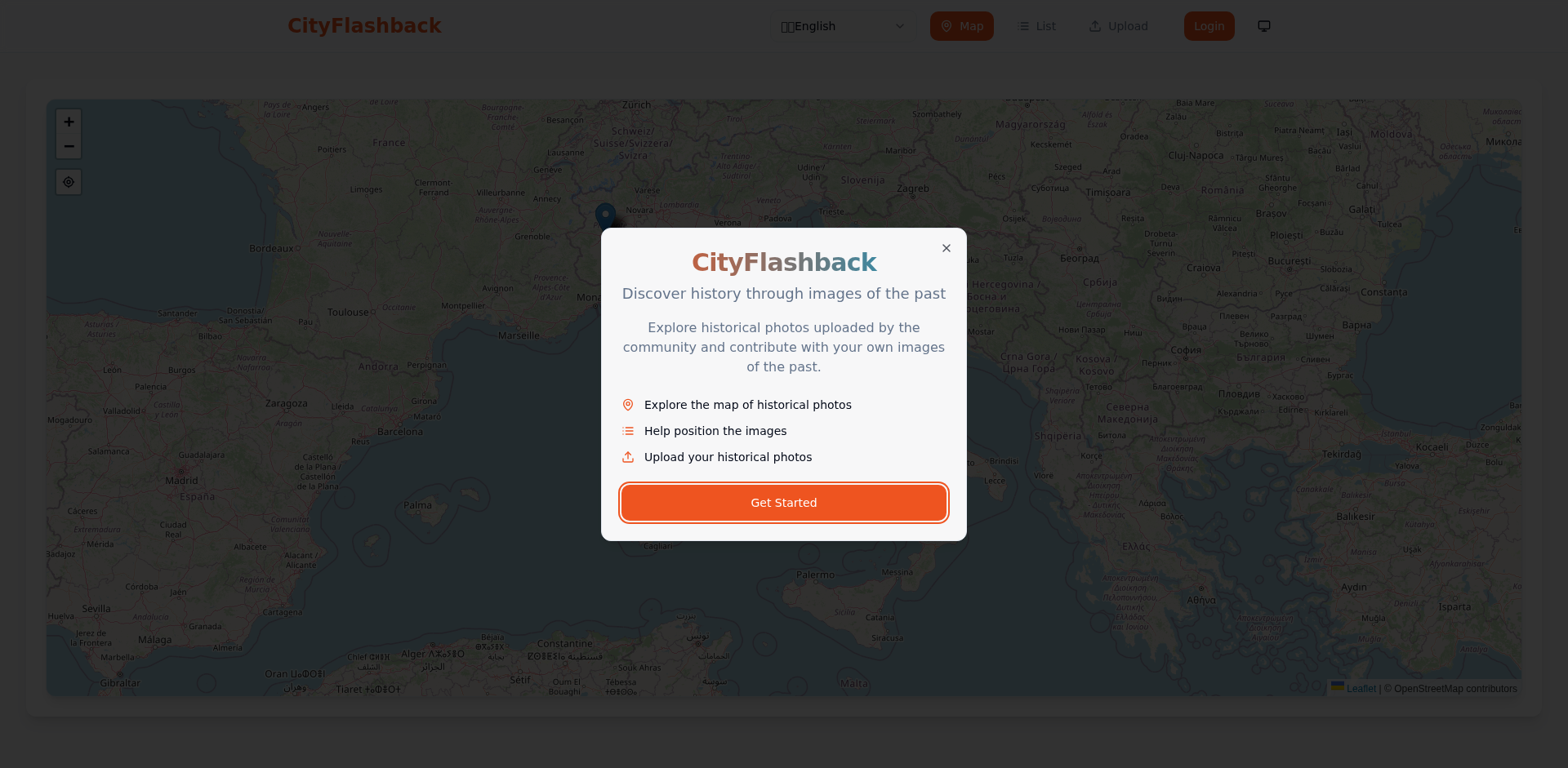Click the language dropdown chevron arrow
This screenshot has width=1568, height=768.
[900, 26]
